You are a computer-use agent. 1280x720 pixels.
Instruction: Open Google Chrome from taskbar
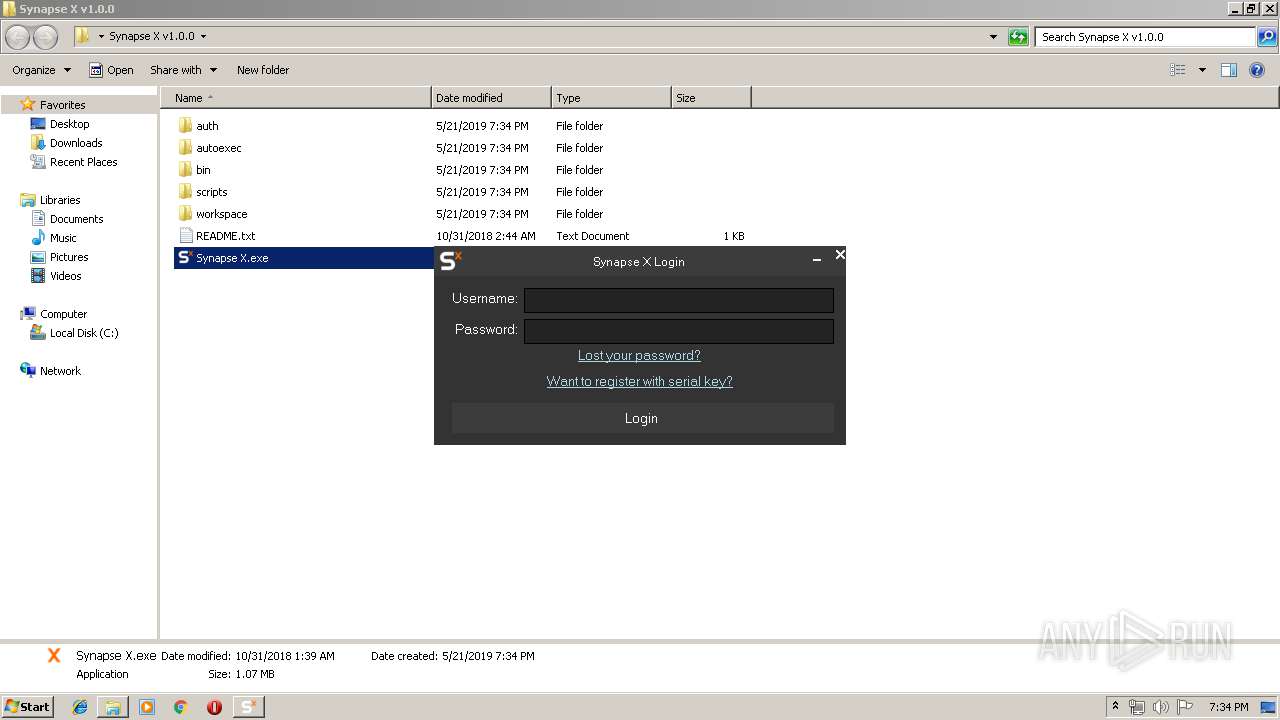coord(181,707)
